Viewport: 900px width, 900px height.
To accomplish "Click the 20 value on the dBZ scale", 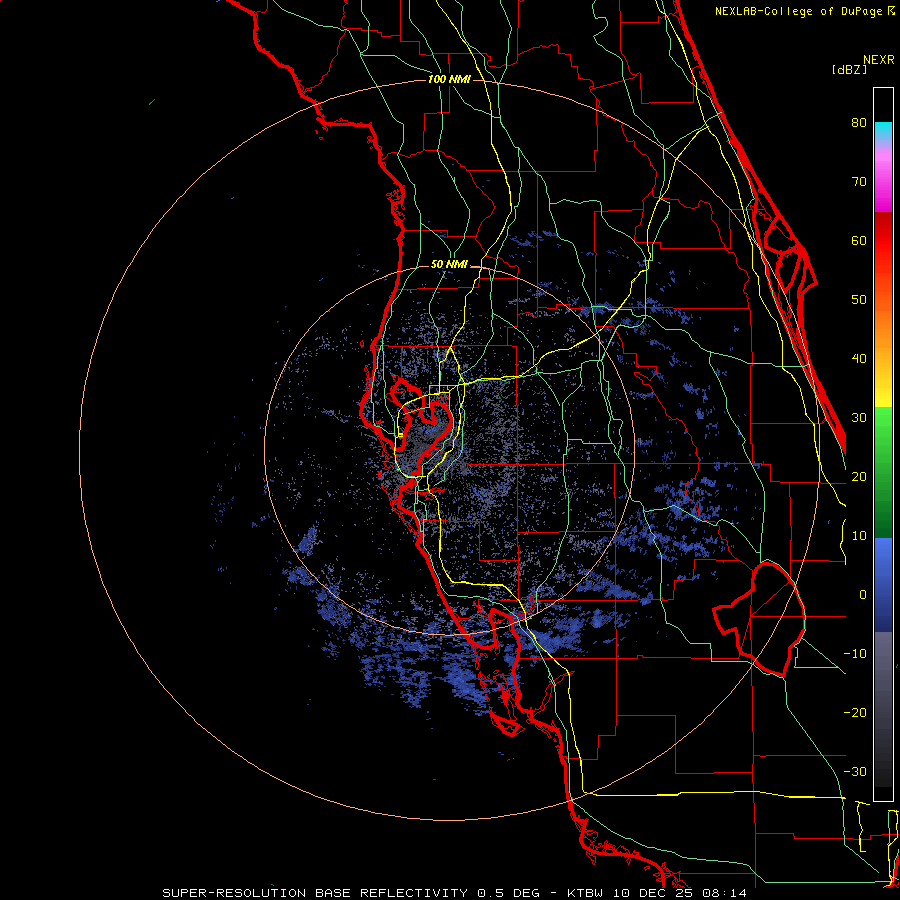I will [x=859, y=477].
